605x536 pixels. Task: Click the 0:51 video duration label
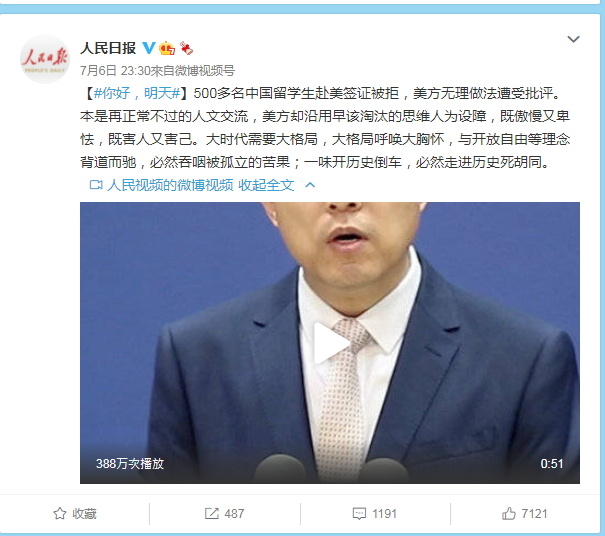552,463
